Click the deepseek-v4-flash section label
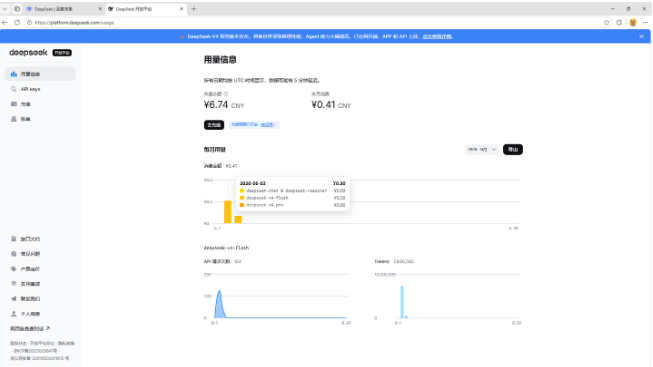653x367 pixels. [x=226, y=248]
